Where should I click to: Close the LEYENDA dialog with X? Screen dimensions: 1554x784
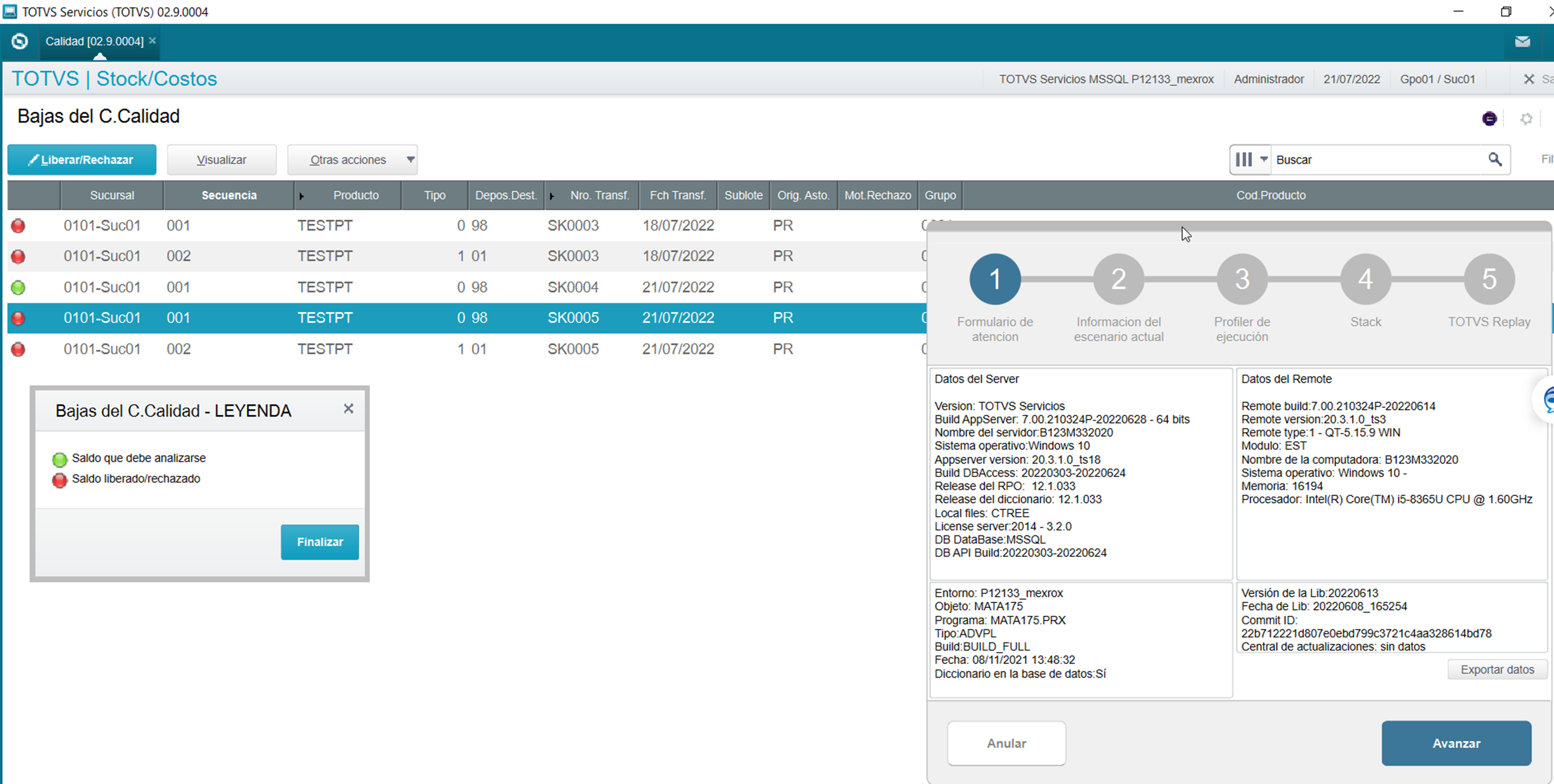click(x=348, y=408)
